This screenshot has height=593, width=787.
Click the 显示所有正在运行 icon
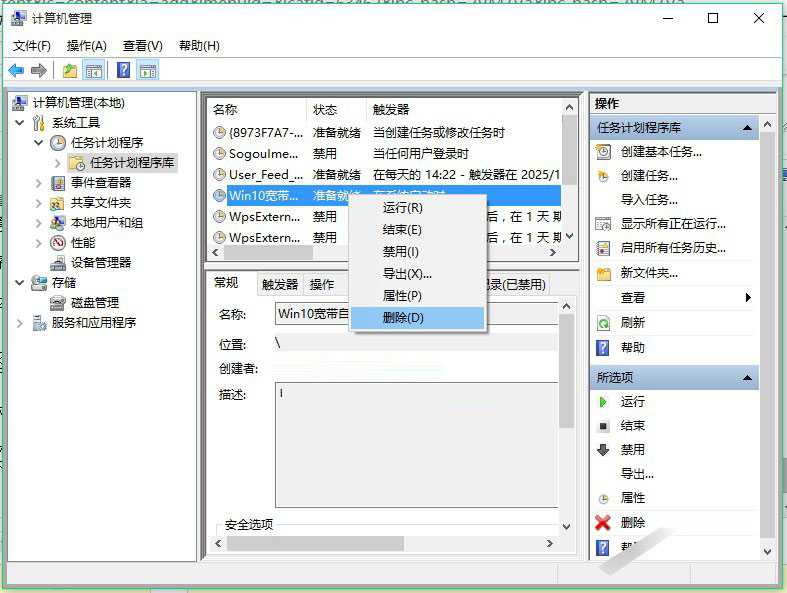[x=603, y=223]
